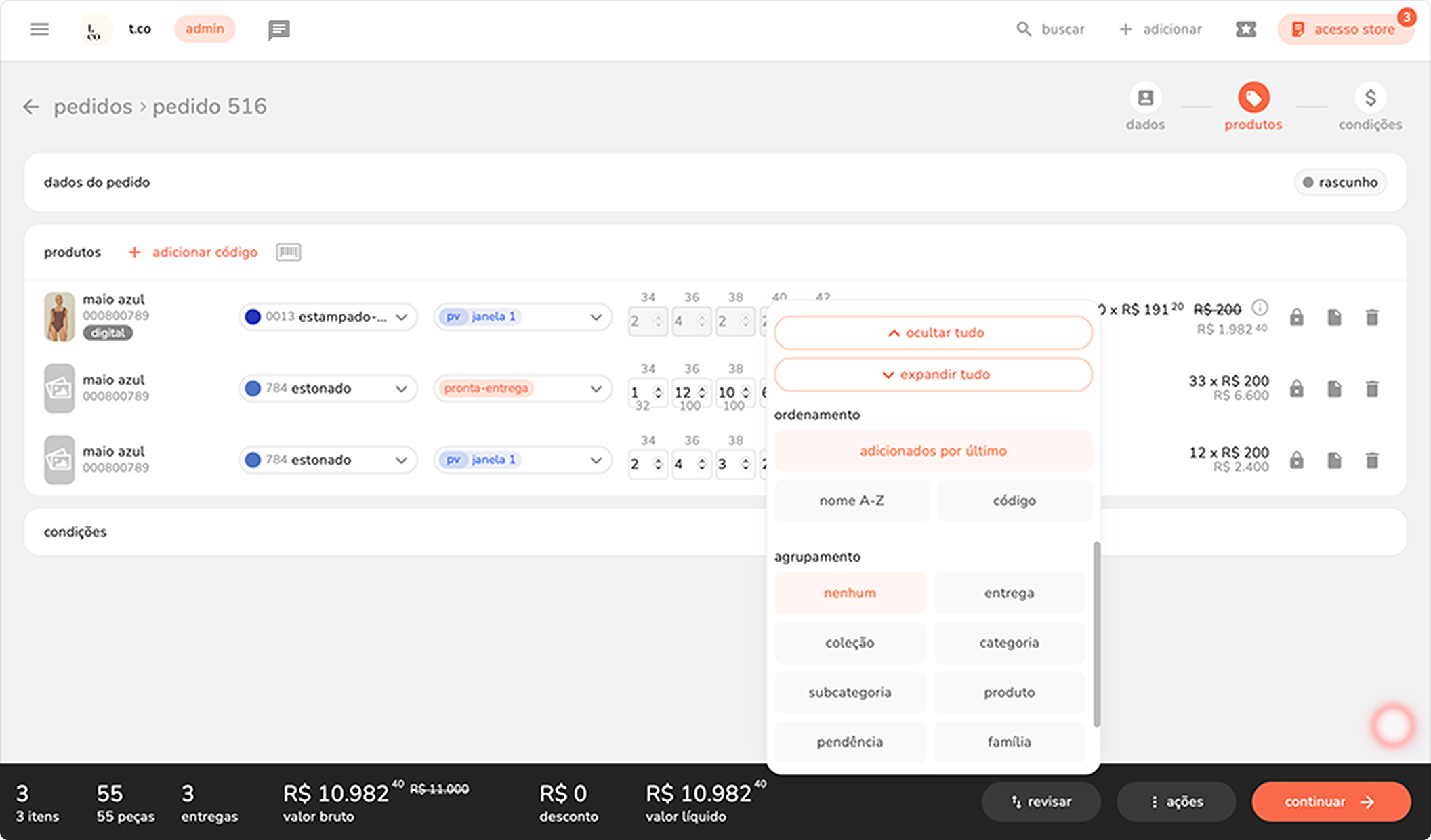Sort products by nome A-Z
Screen dimensions: 1431x840
(851, 501)
